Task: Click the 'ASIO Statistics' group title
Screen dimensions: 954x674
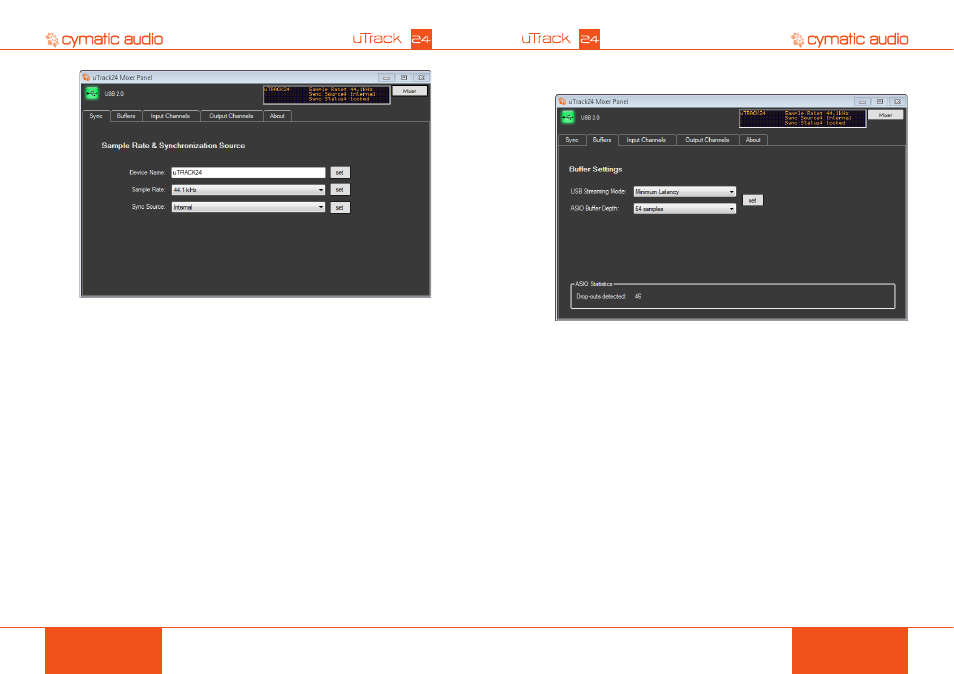Action: [x=594, y=284]
